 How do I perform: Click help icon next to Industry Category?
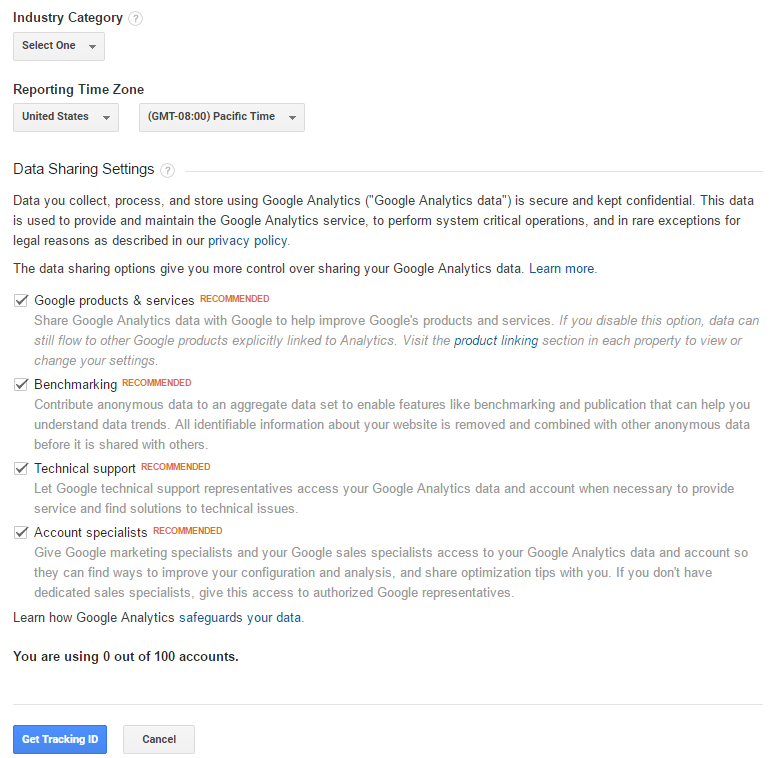coord(136,18)
